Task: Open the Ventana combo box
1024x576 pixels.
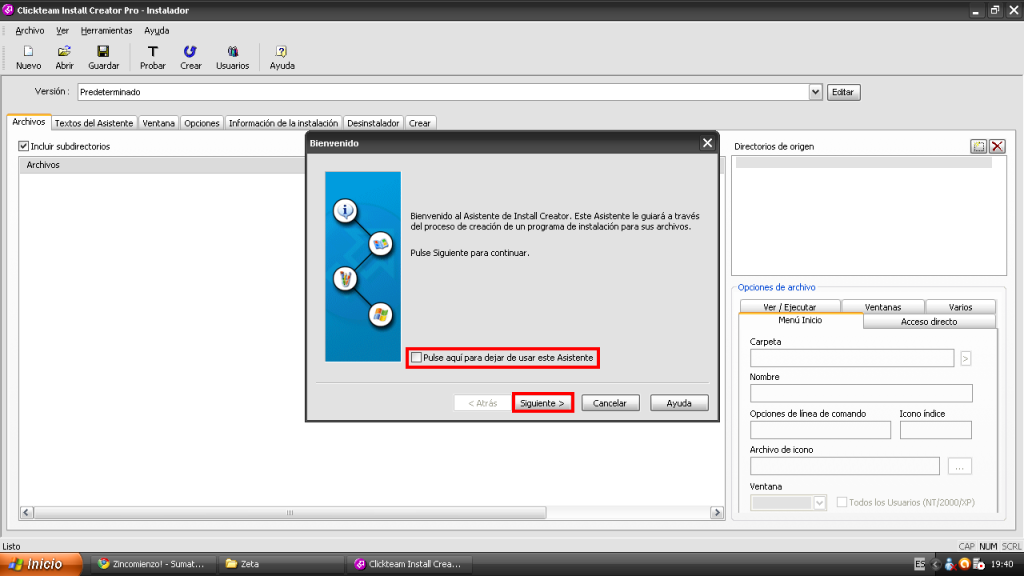Action: (x=788, y=502)
